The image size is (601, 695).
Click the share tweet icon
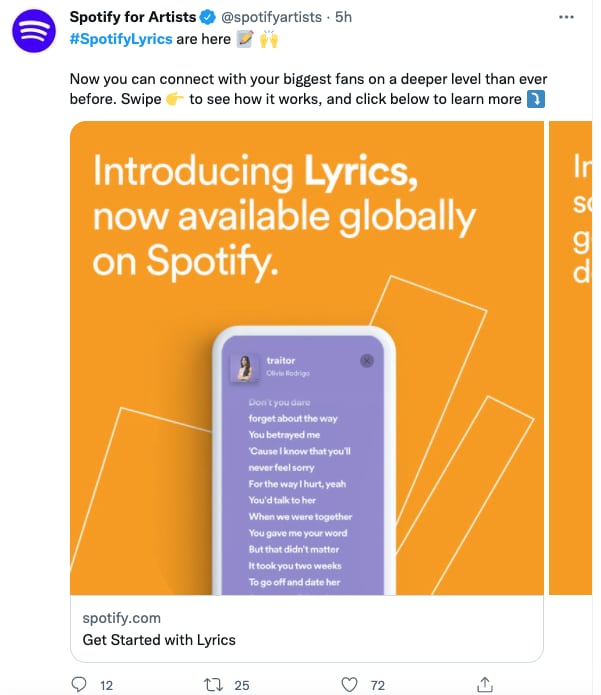tap(484, 684)
